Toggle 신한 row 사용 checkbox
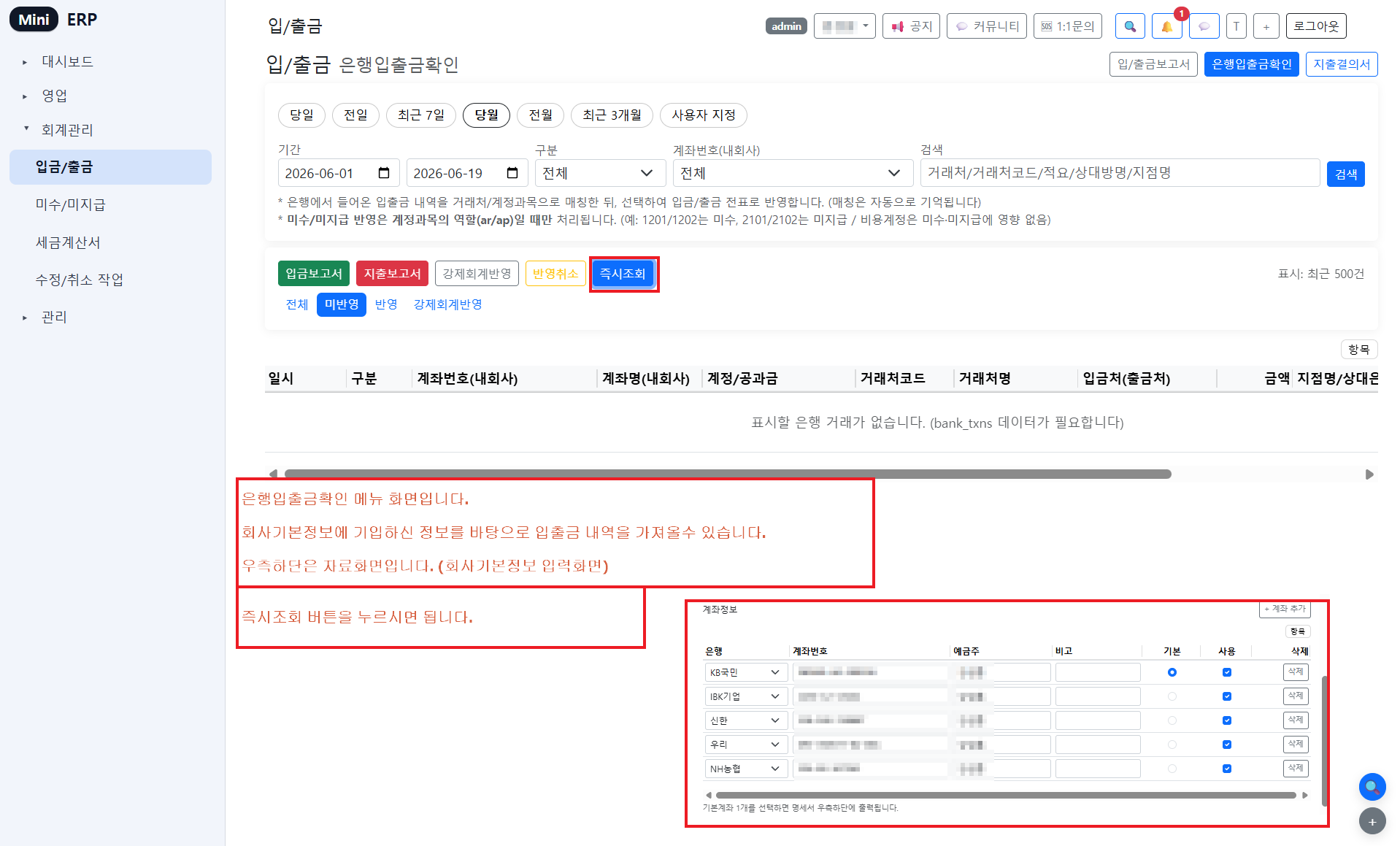The width and height of the screenshot is (1400, 846). 1227,720
